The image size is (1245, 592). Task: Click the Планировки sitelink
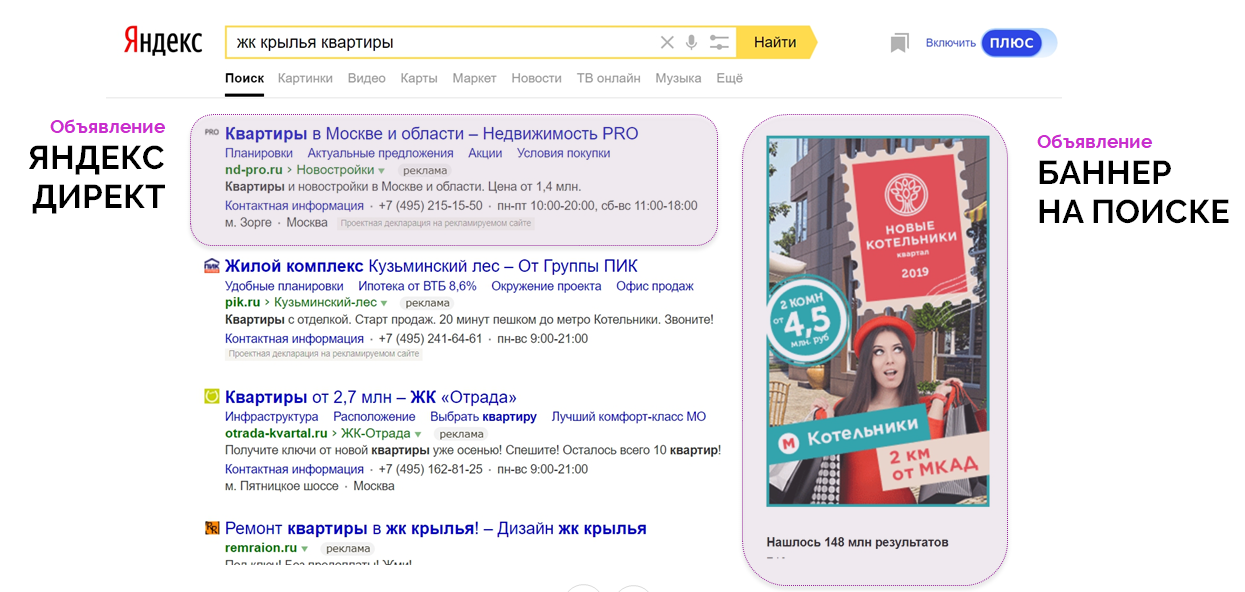pyautogui.click(x=259, y=153)
